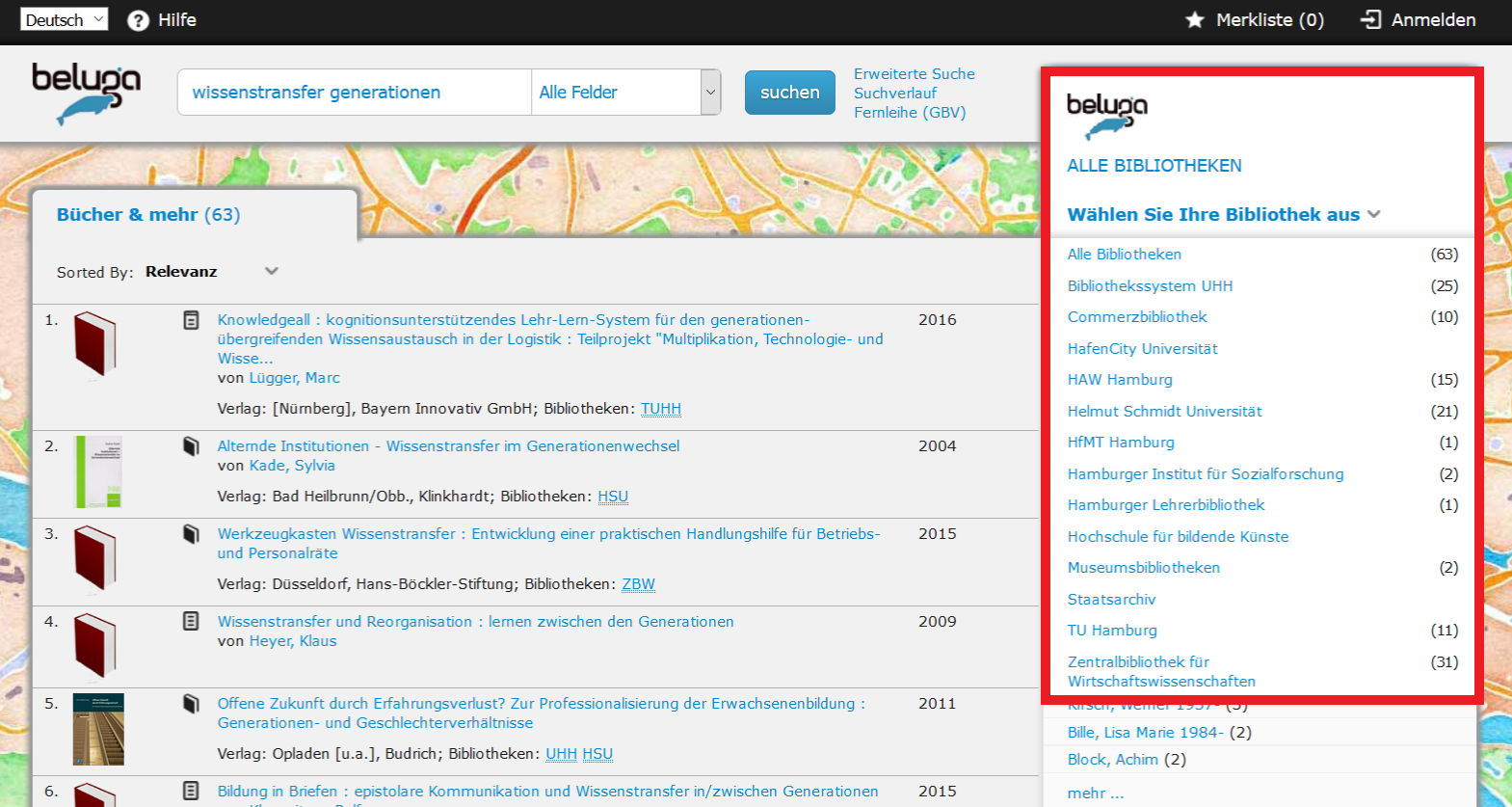Open Alternde Institutionen result title
This screenshot has height=807, width=1512.
(448, 446)
